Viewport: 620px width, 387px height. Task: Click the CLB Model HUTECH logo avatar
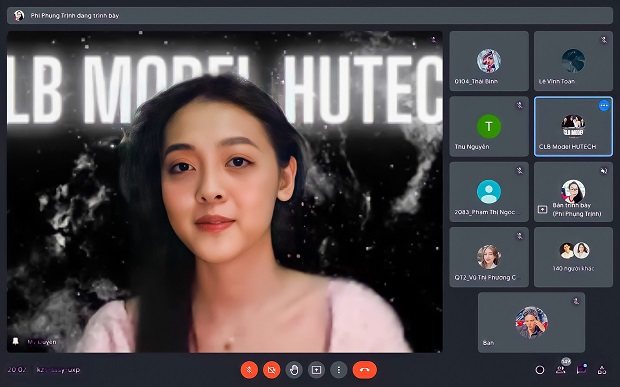(x=573, y=126)
